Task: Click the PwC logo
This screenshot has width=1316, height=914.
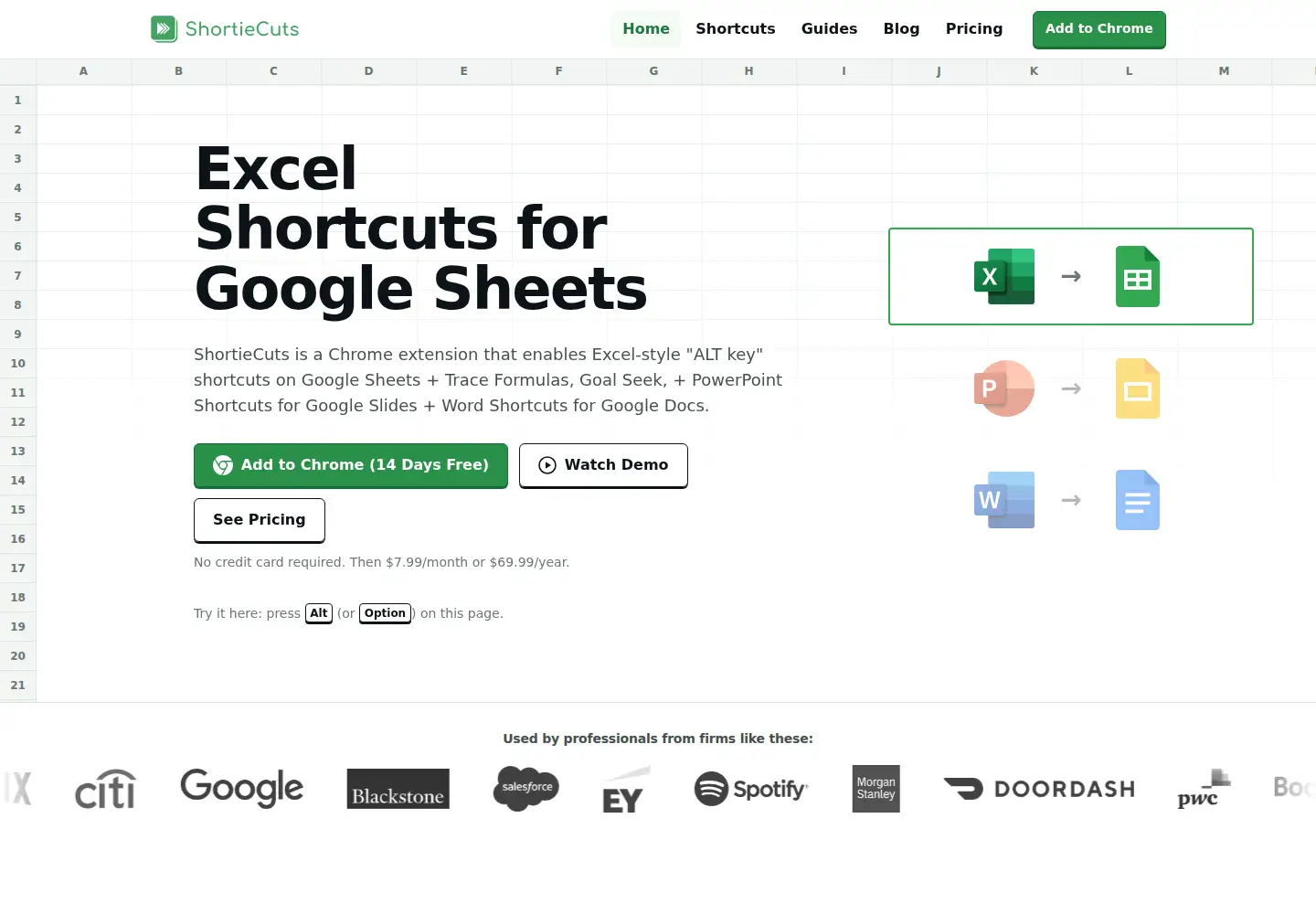Action: (1204, 789)
